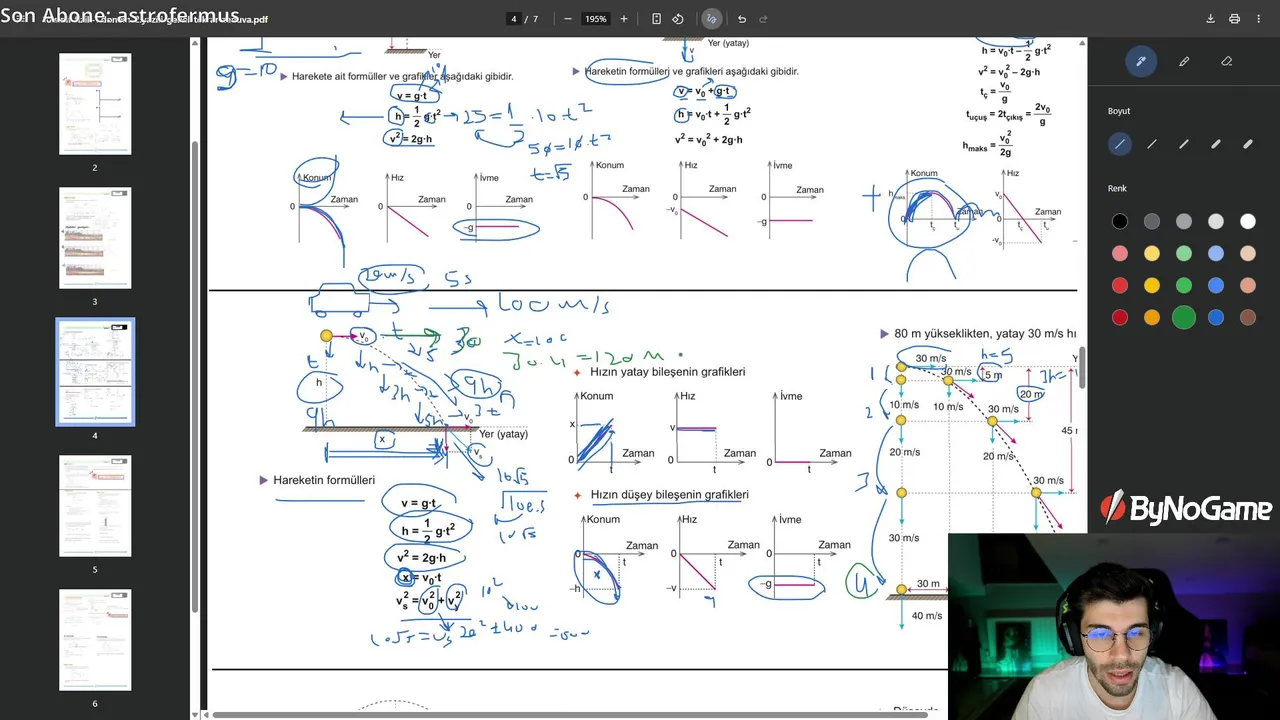Pick the pastel pink color swatch
Viewport: 1280px width, 720px height.
point(1120,254)
